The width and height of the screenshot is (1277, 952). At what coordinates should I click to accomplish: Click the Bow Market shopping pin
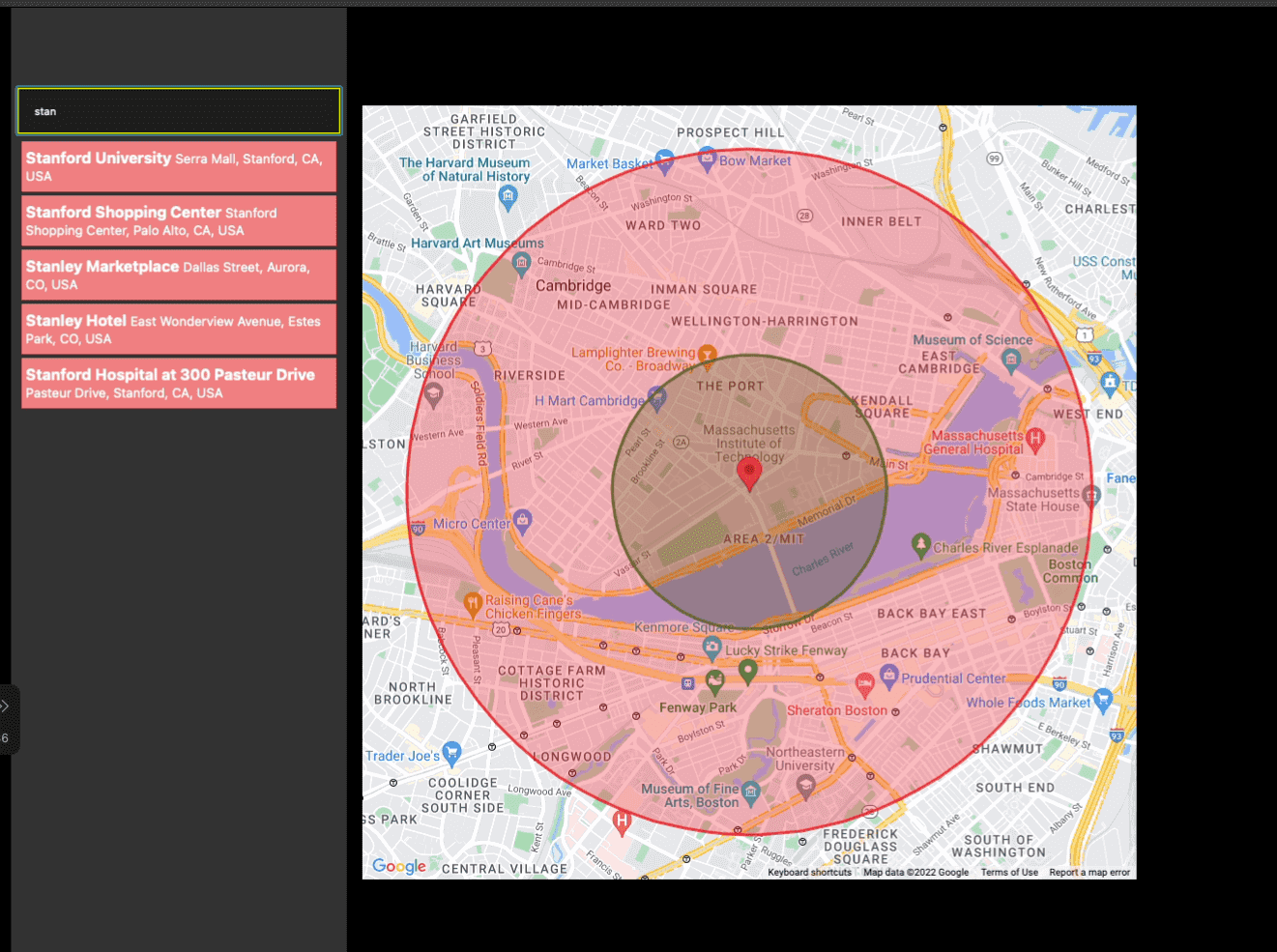[708, 158]
